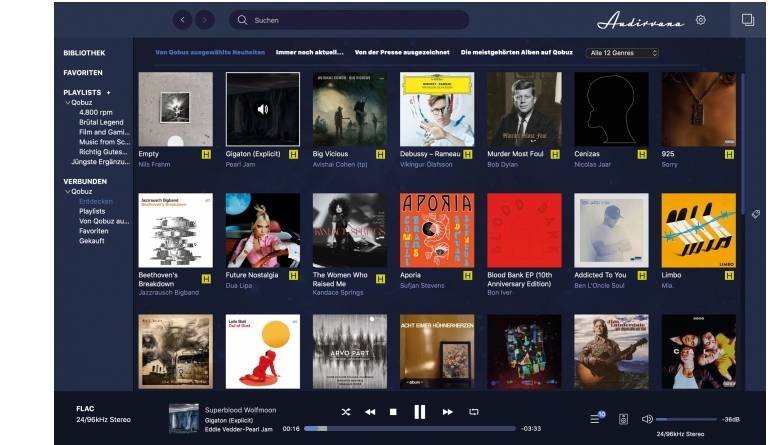Pause the current track
Viewport: 770px width, 445px height.
pos(420,412)
